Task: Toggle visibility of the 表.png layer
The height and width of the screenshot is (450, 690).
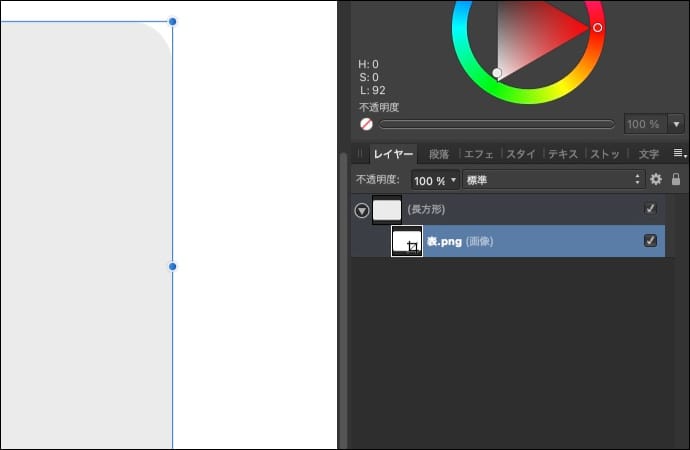Action: [650, 241]
